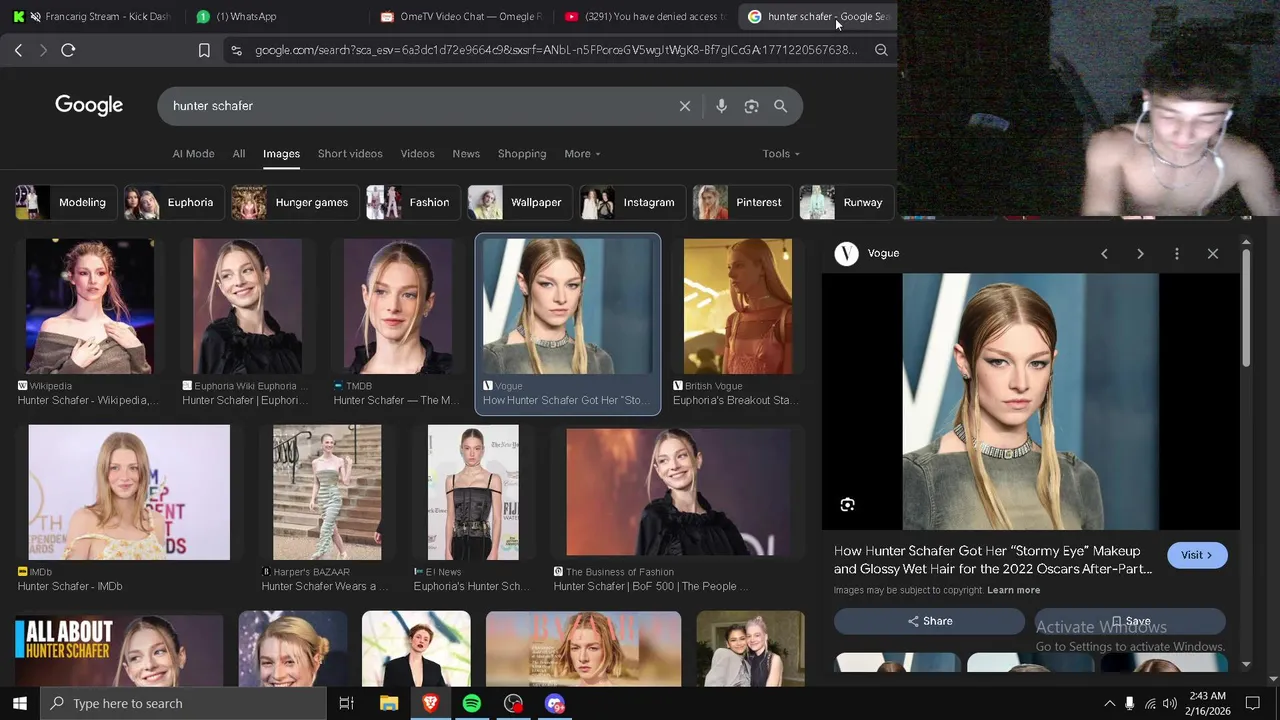The image size is (1280, 720).
Task: Filter images by Euphoria chip
Action: pyautogui.click(x=173, y=203)
